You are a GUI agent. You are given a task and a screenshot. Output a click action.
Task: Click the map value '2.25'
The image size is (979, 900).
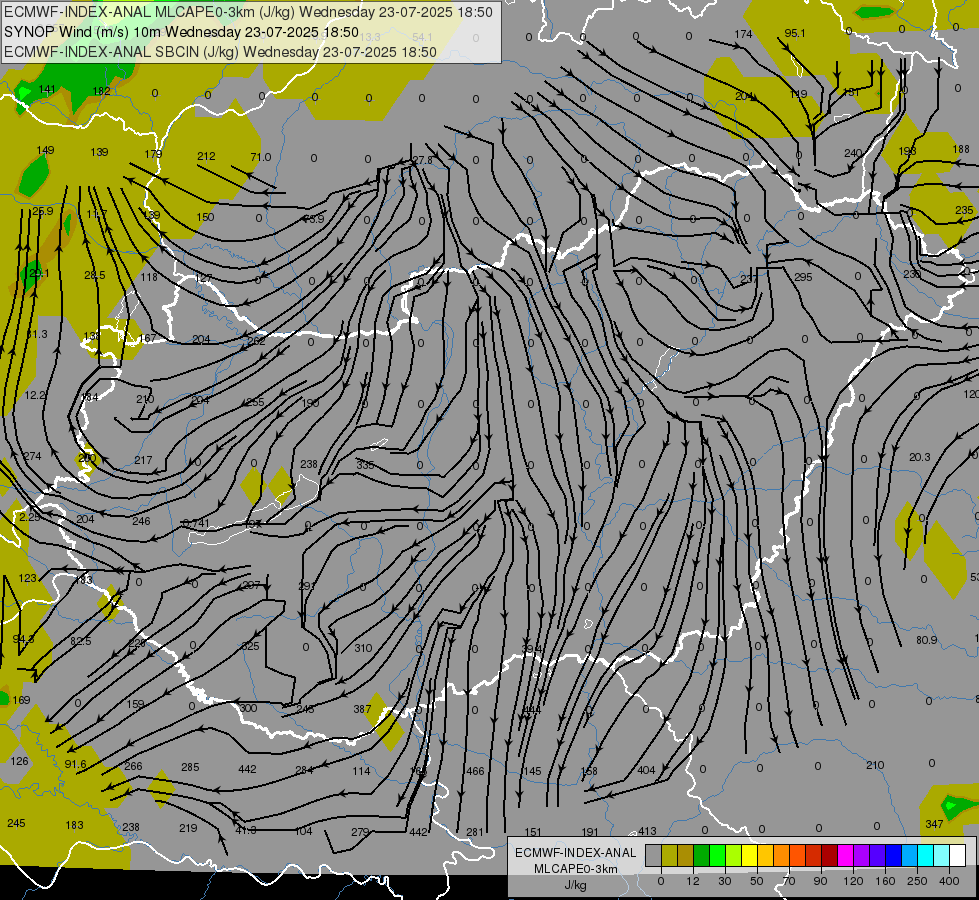[29, 517]
